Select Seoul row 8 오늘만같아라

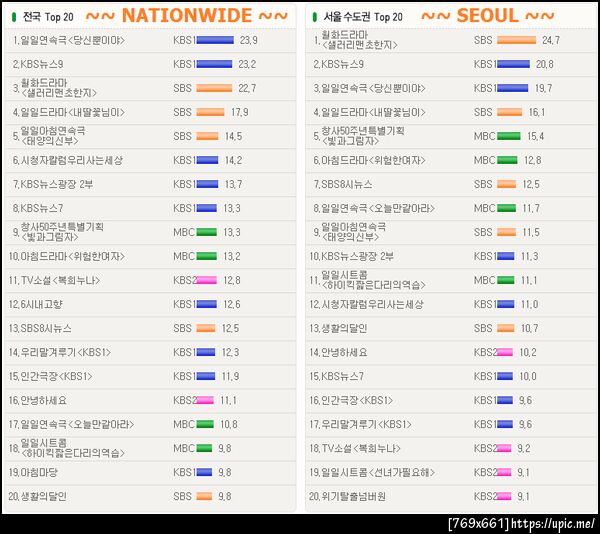(451, 208)
